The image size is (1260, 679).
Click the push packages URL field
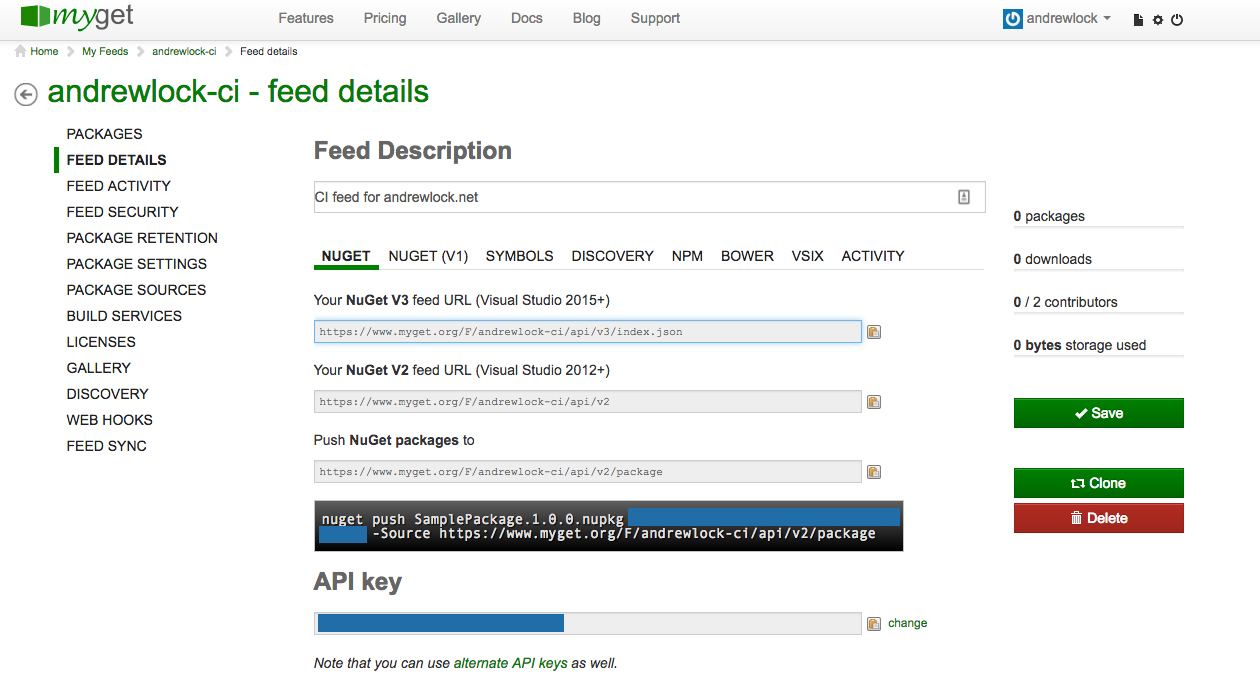pos(588,472)
